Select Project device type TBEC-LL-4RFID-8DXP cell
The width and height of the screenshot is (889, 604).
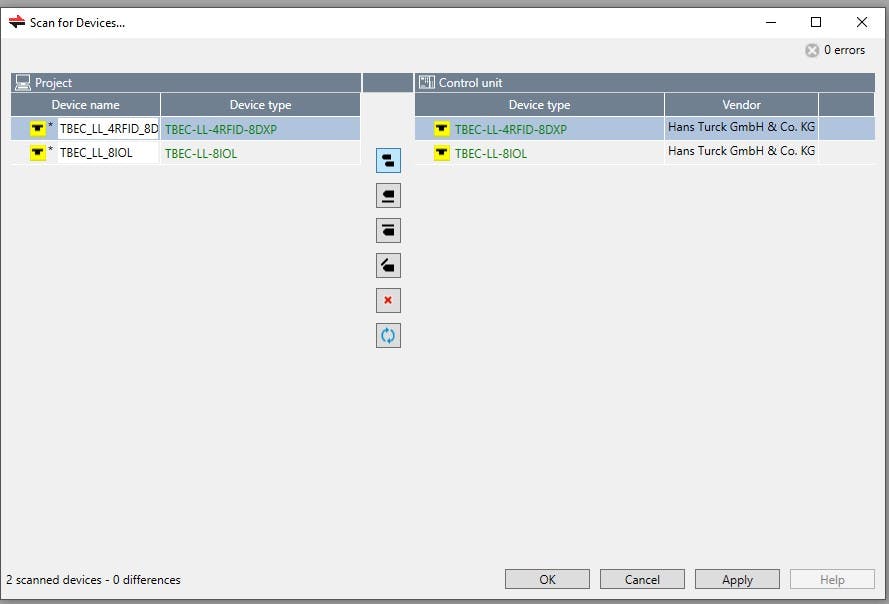click(260, 129)
